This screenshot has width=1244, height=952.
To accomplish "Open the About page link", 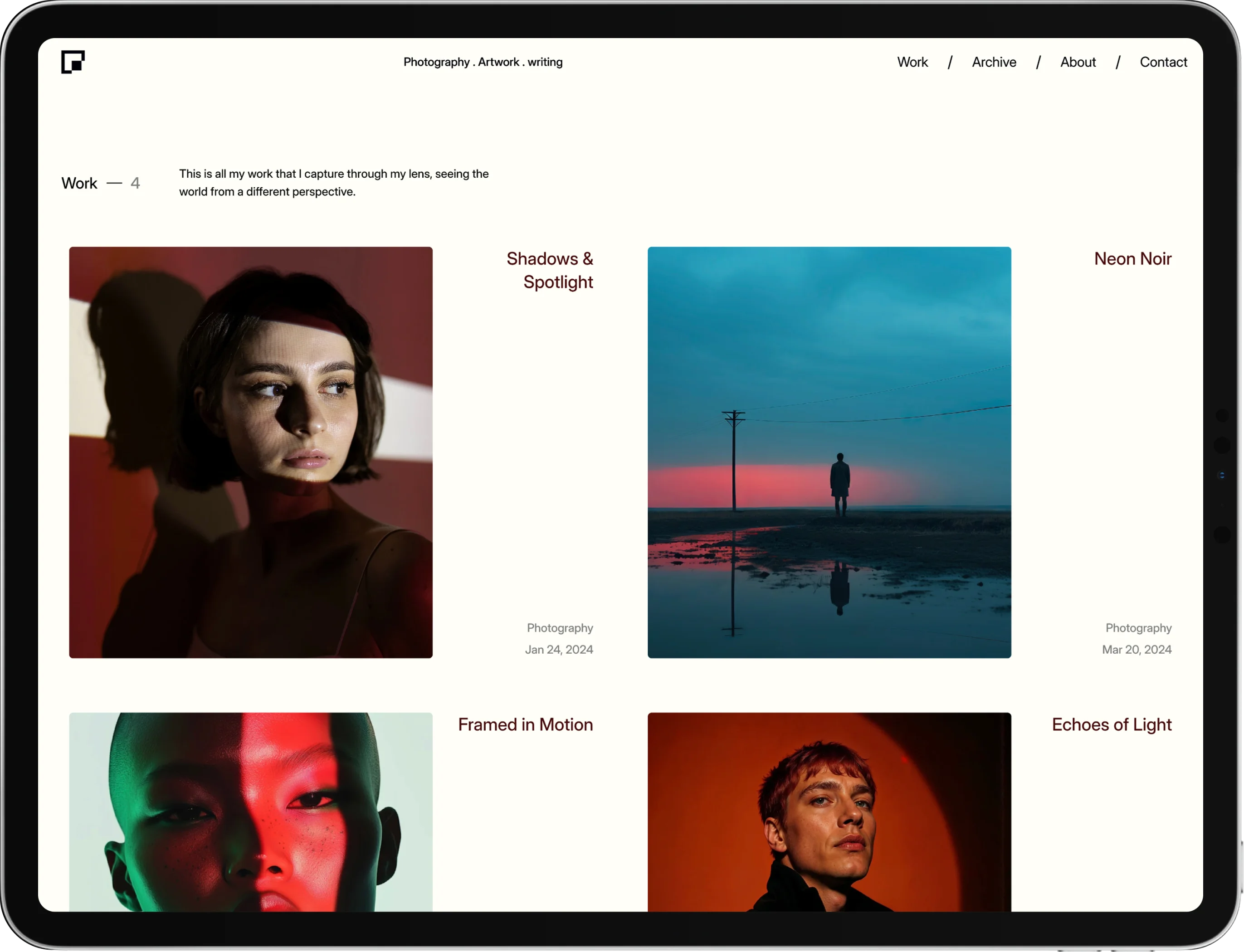I will click(x=1078, y=62).
